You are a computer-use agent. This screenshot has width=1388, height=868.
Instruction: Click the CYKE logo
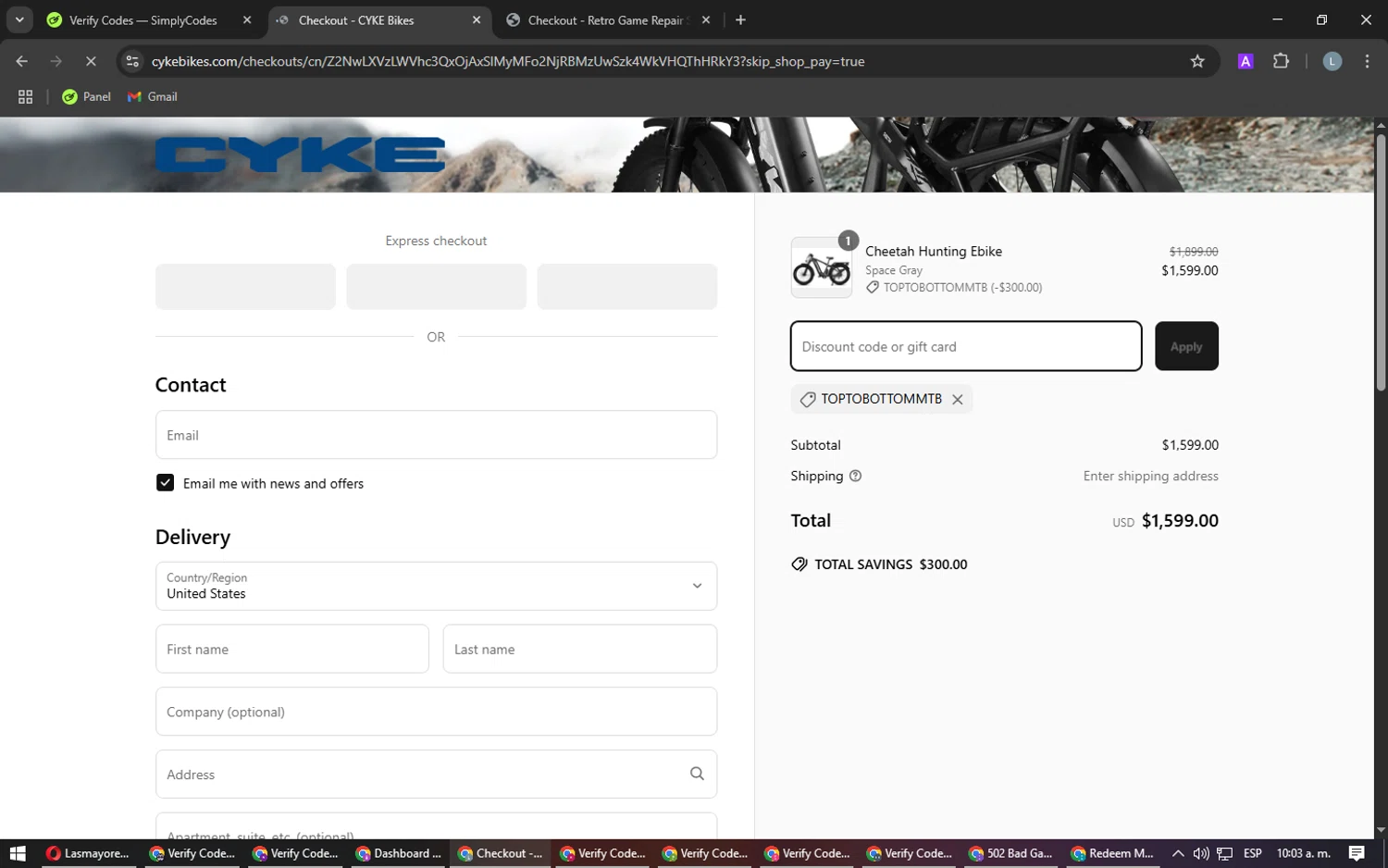(x=300, y=155)
